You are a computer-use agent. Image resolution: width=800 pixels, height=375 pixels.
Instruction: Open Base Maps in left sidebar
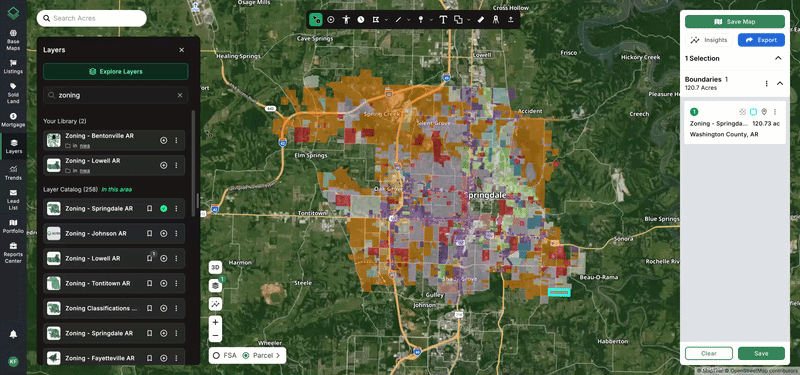tap(13, 40)
